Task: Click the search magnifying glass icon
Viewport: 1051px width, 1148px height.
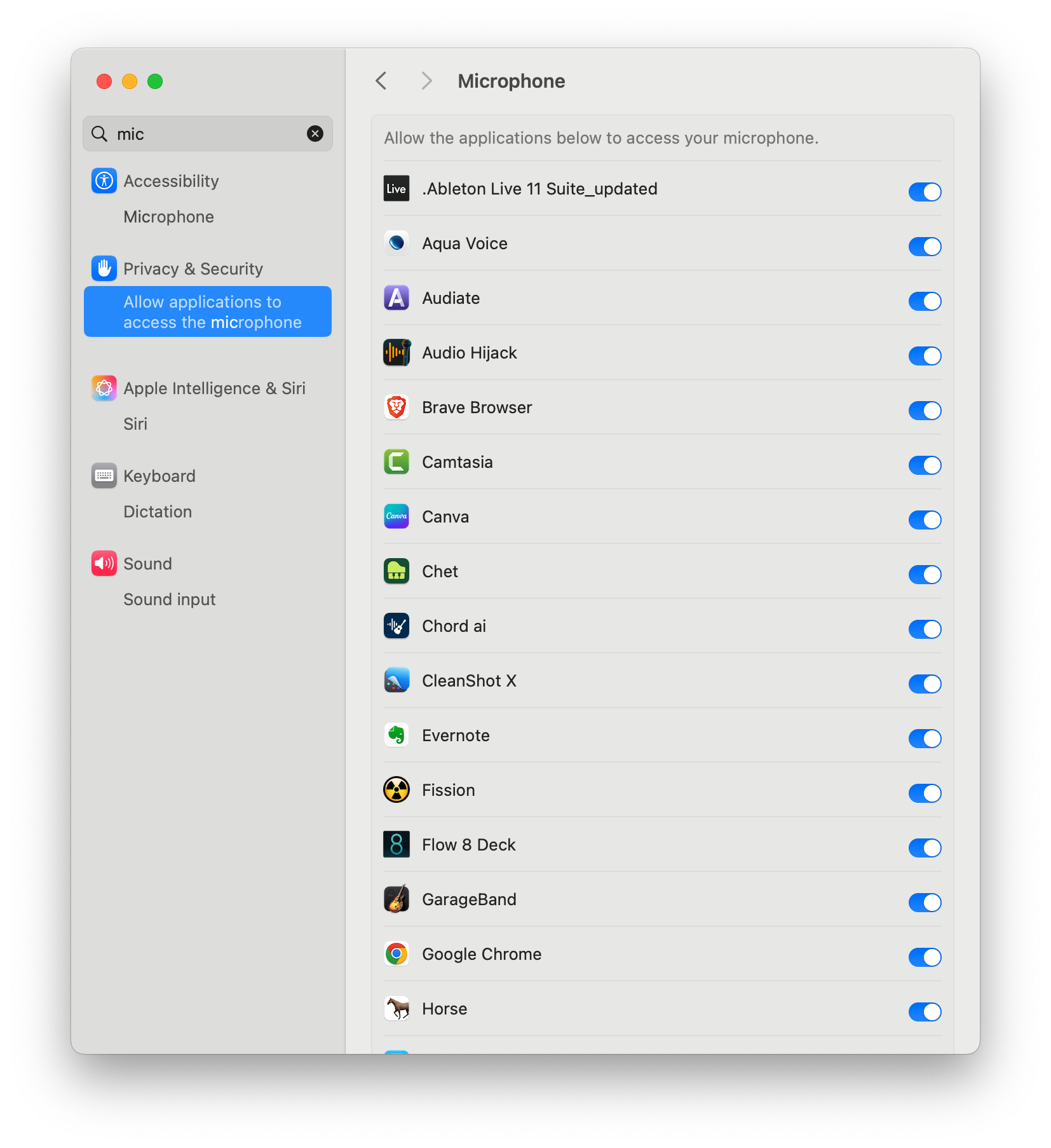Action: tap(100, 134)
